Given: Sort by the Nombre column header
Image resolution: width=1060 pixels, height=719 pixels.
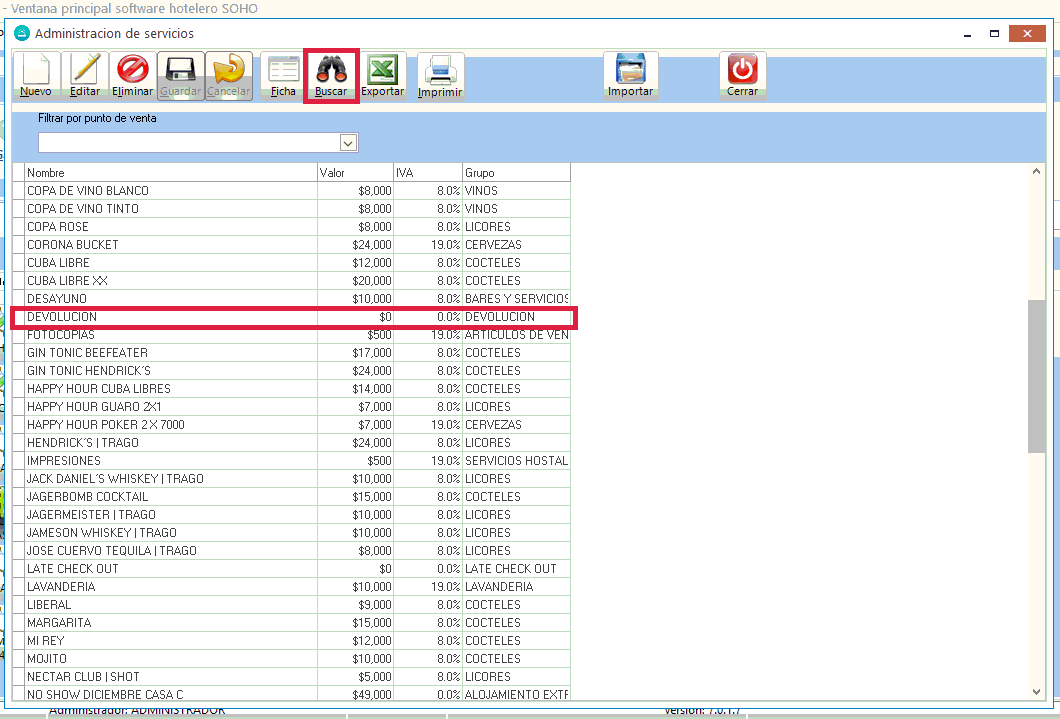Looking at the screenshot, I should click(x=170, y=173).
